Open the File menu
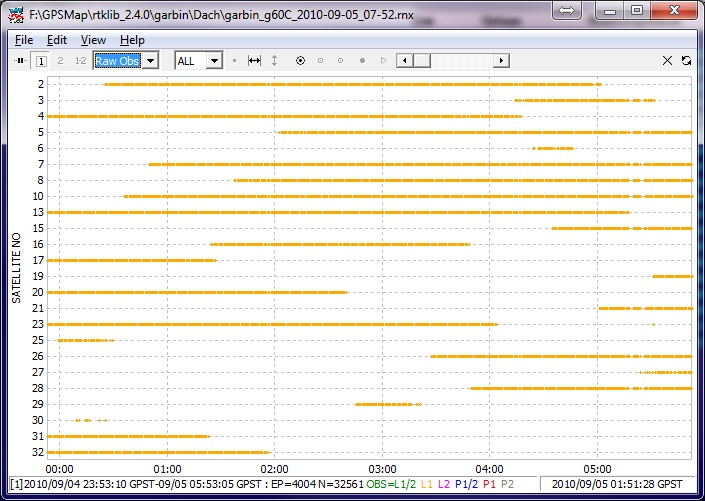Image resolution: width=705 pixels, height=501 pixels. [24, 40]
